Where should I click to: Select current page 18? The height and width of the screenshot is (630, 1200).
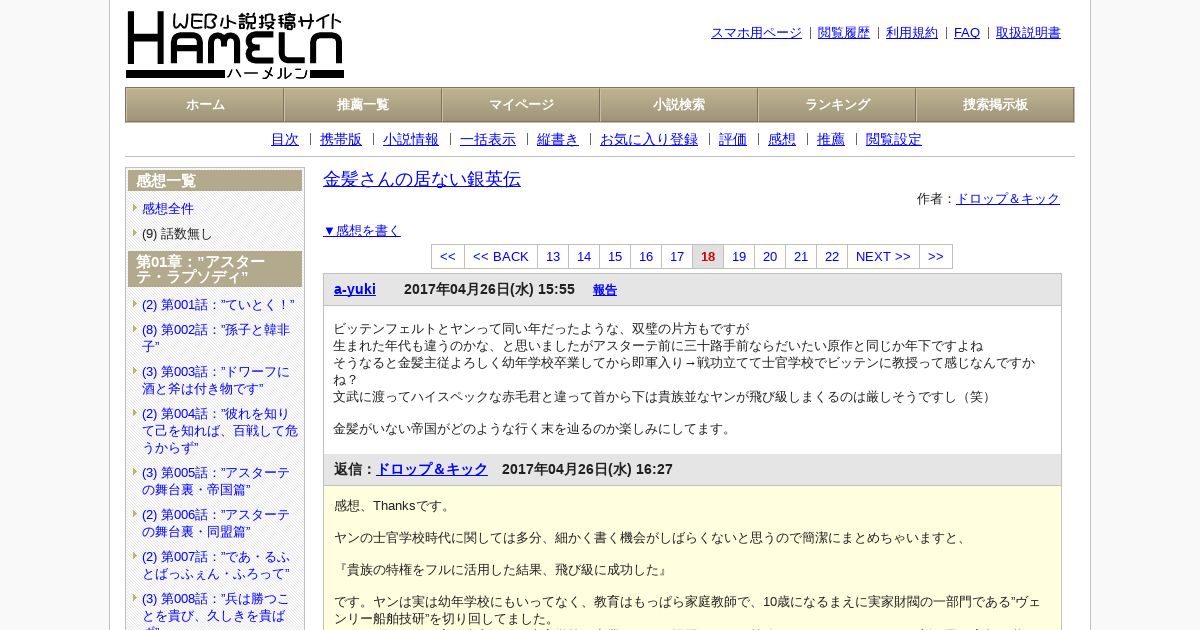(x=708, y=257)
